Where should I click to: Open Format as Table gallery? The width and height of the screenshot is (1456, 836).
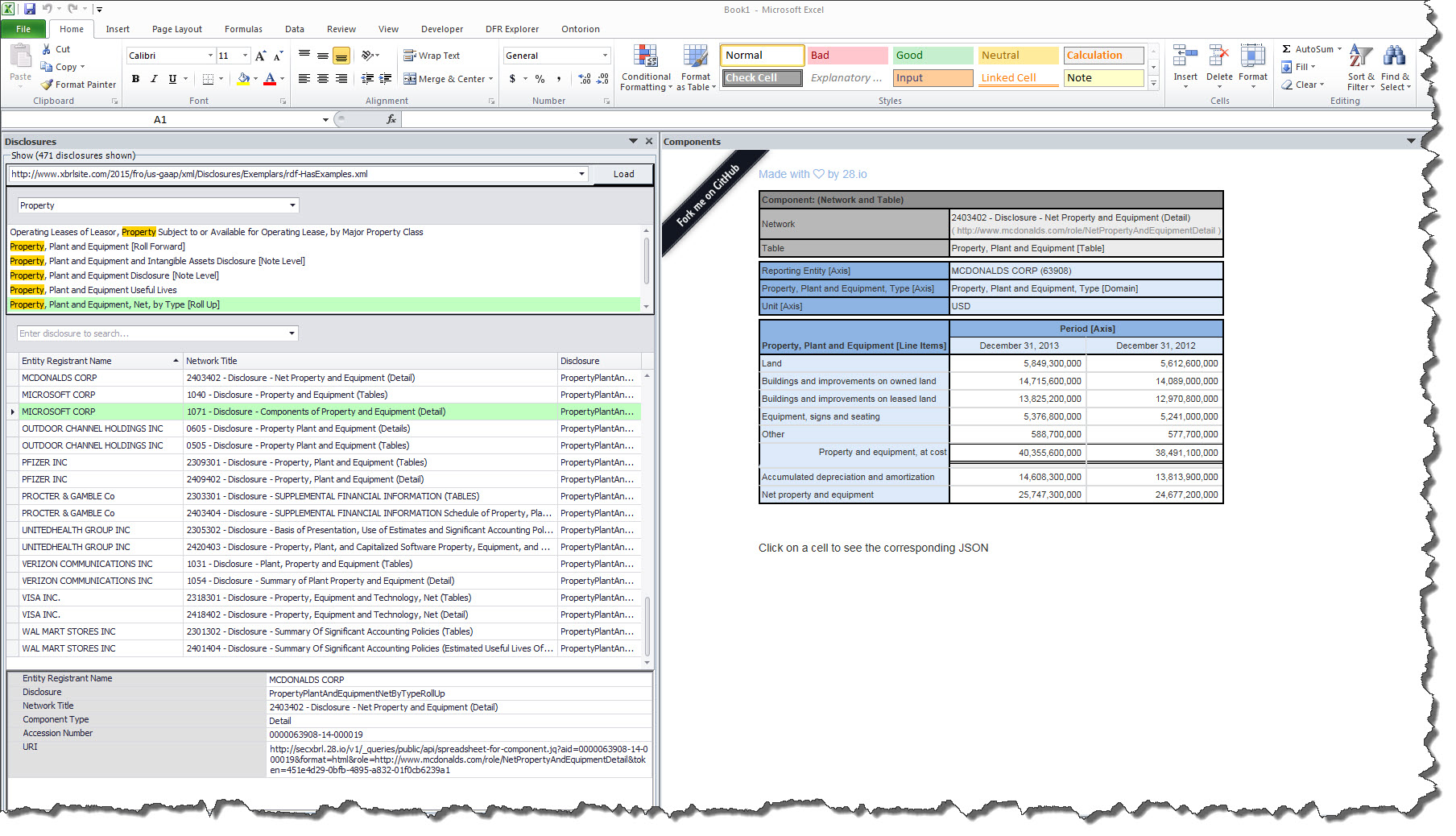coord(696,68)
